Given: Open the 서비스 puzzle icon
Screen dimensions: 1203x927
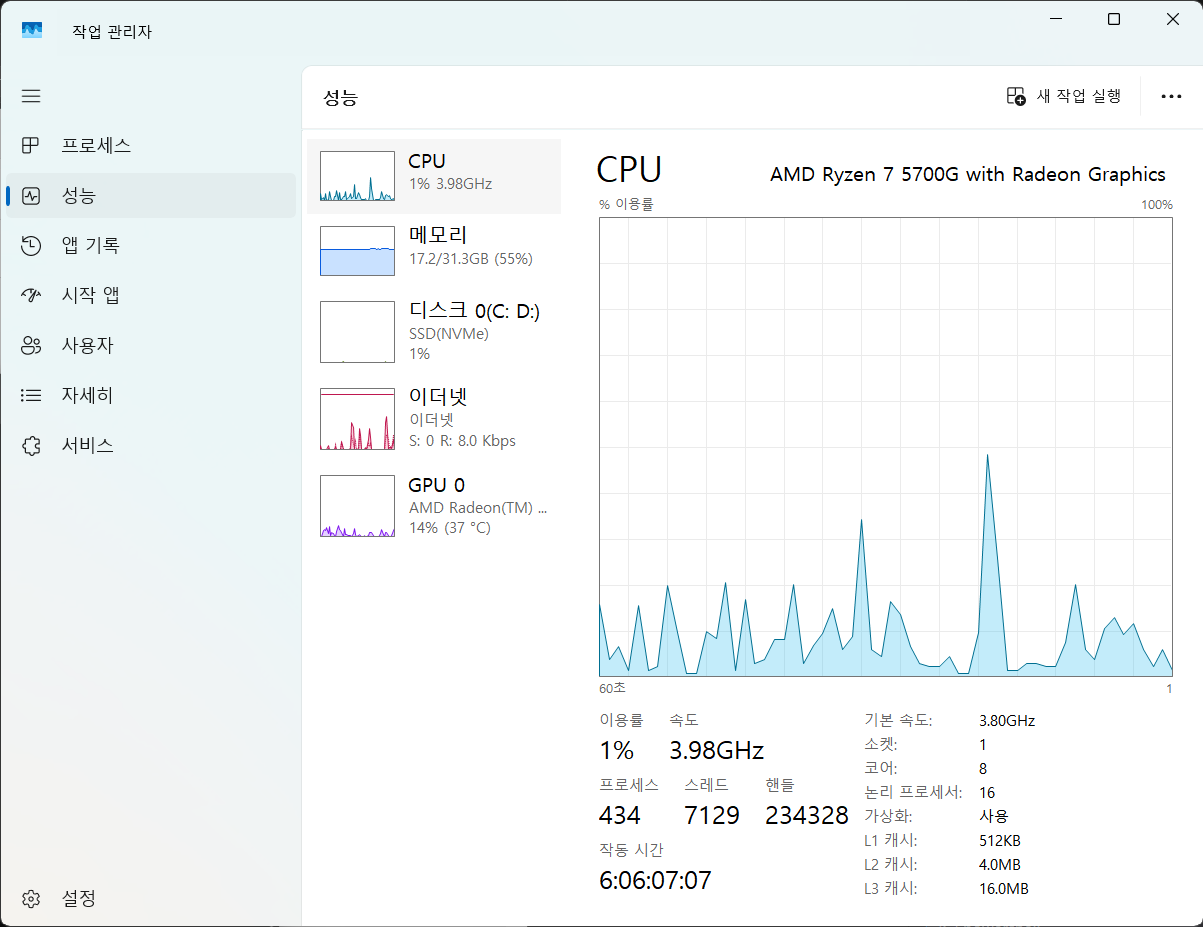Looking at the screenshot, I should click(31, 446).
